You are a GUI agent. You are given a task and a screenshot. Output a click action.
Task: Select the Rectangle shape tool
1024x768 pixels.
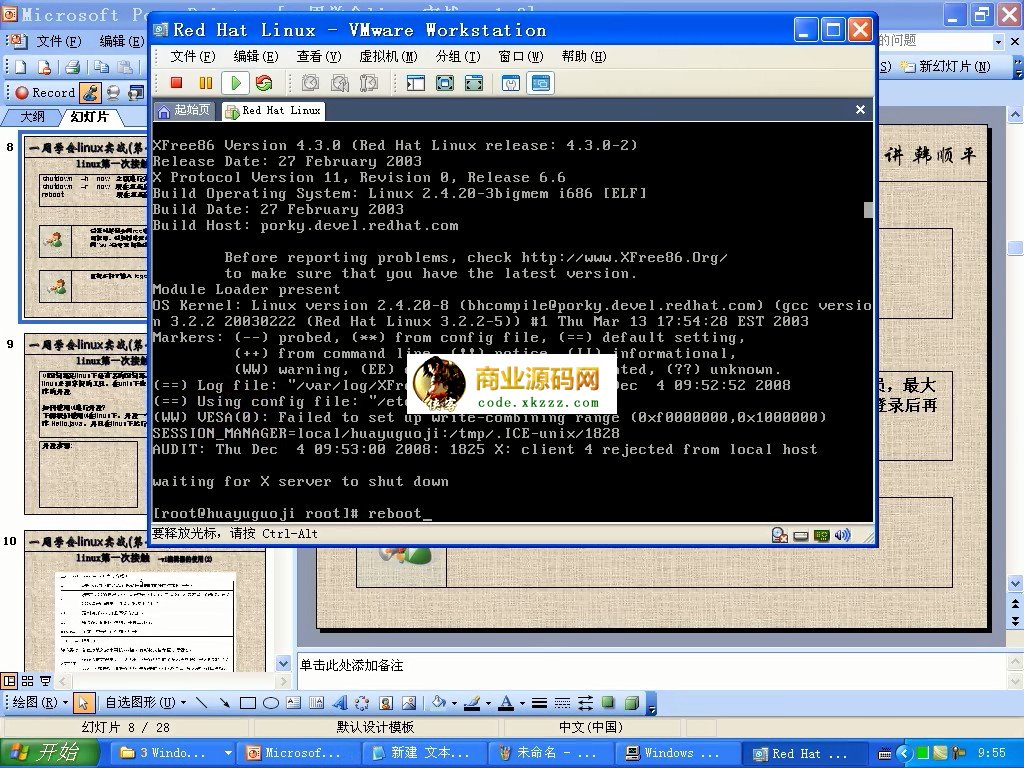click(x=248, y=703)
